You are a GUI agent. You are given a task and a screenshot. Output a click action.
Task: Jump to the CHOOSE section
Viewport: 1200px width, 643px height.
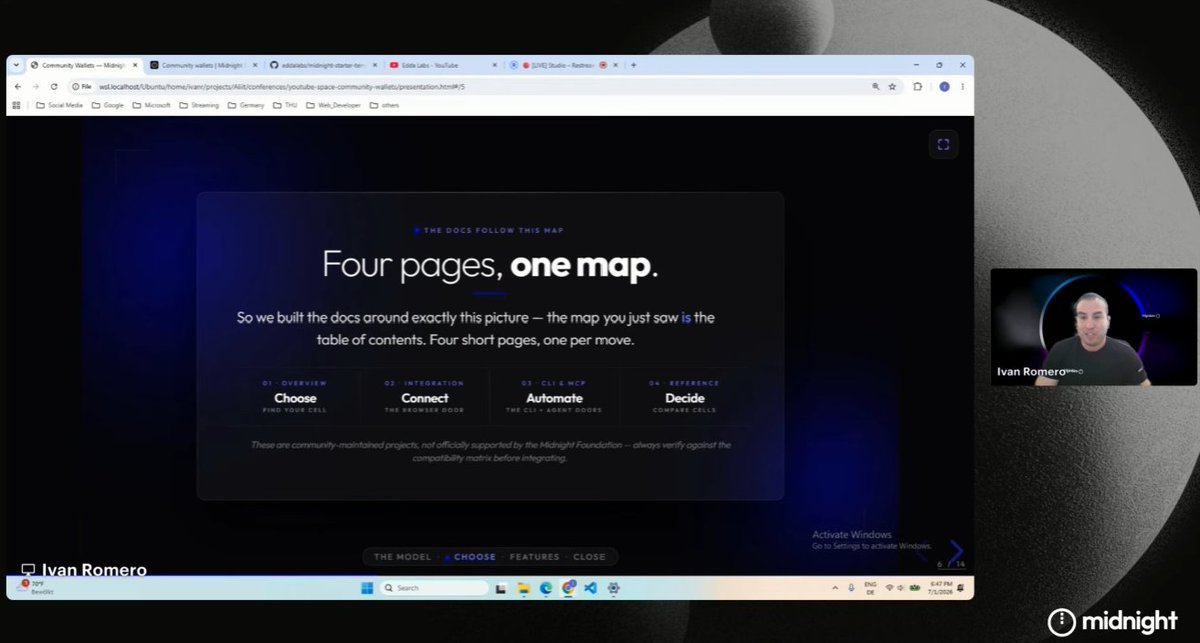474,557
